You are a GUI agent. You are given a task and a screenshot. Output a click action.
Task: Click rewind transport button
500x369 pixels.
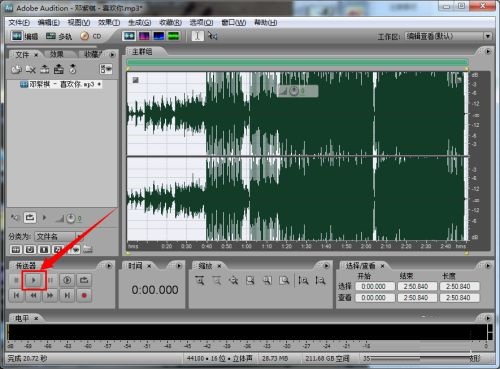(x=33, y=295)
